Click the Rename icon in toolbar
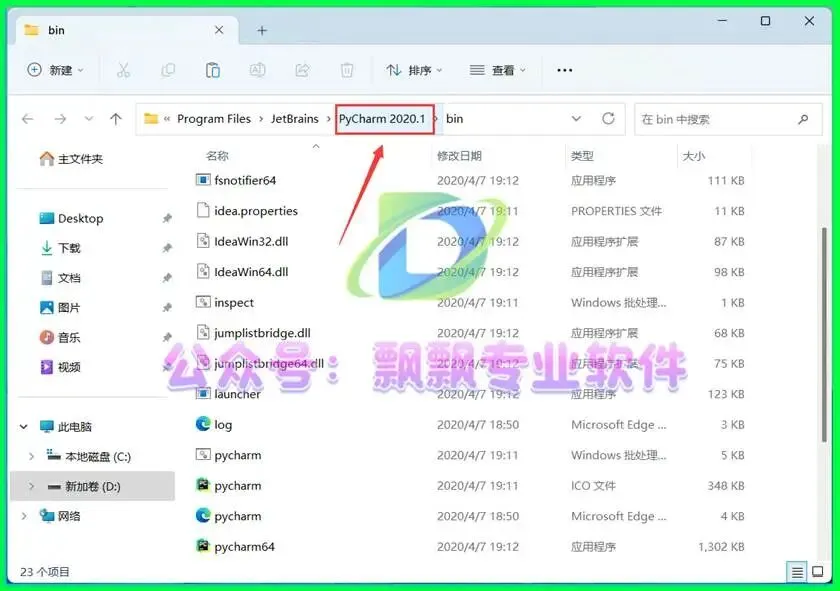Screen dimensions: 840x591 click(258, 70)
